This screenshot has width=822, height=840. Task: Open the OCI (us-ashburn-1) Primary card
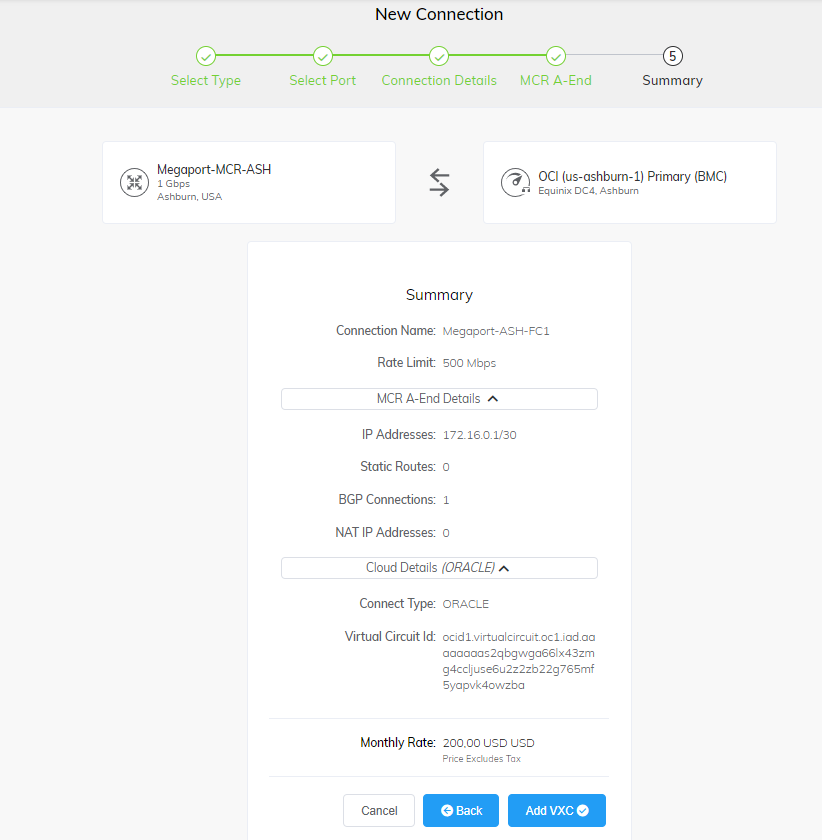[630, 183]
